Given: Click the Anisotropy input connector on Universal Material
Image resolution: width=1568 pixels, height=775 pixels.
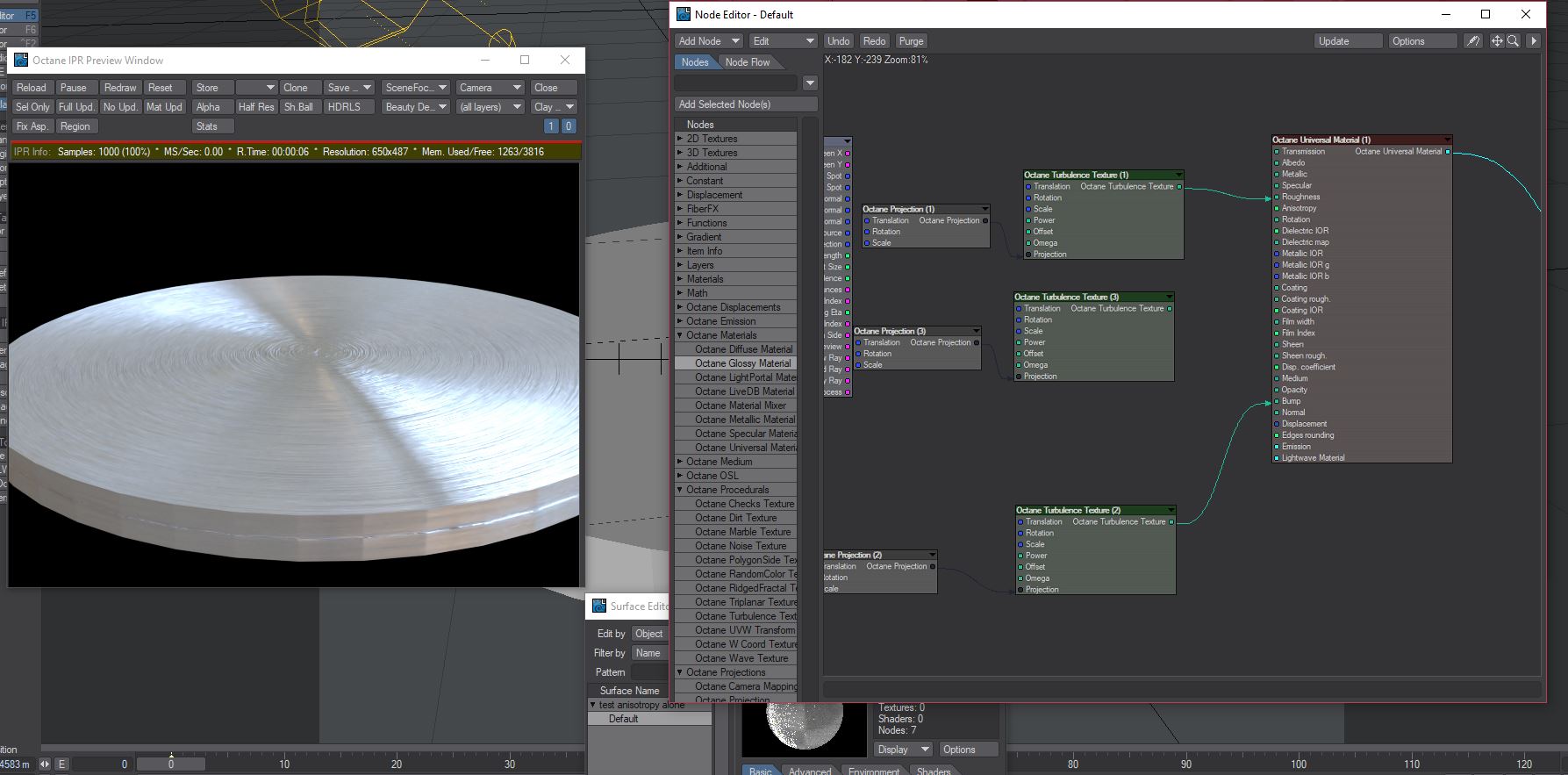Looking at the screenshot, I should click(x=1277, y=209).
